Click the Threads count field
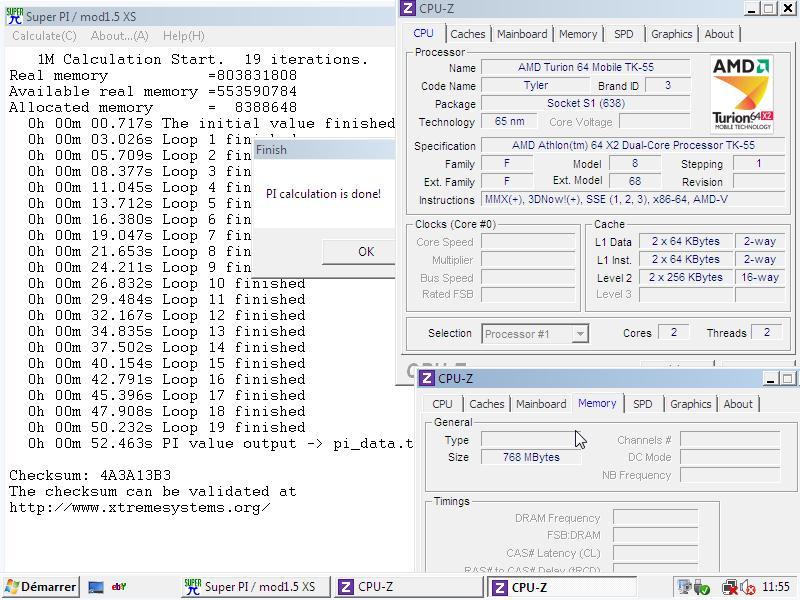The height and width of the screenshot is (600, 800). [x=767, y=333]
